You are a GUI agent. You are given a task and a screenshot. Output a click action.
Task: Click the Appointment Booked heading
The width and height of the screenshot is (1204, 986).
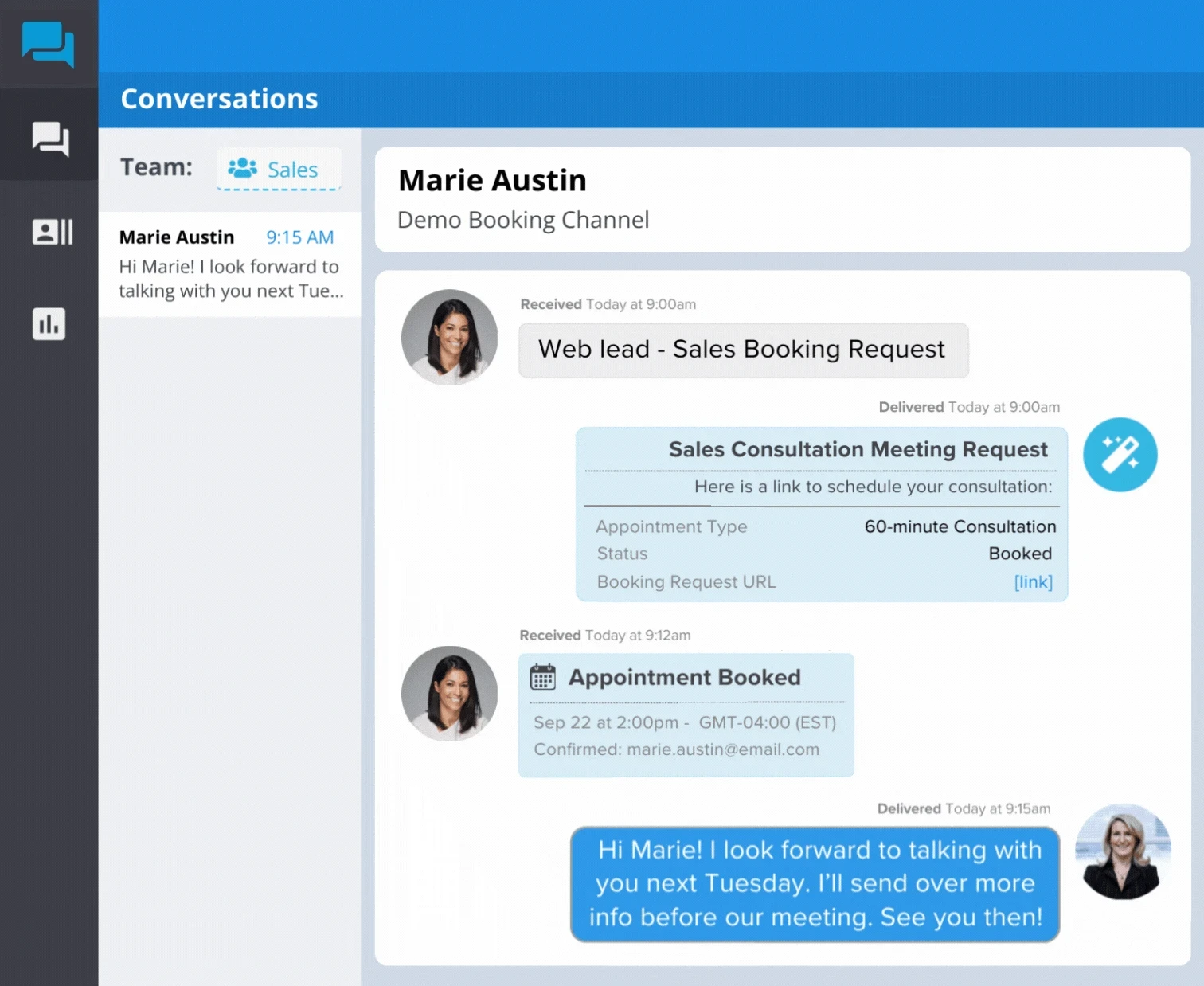pos(684,677)
